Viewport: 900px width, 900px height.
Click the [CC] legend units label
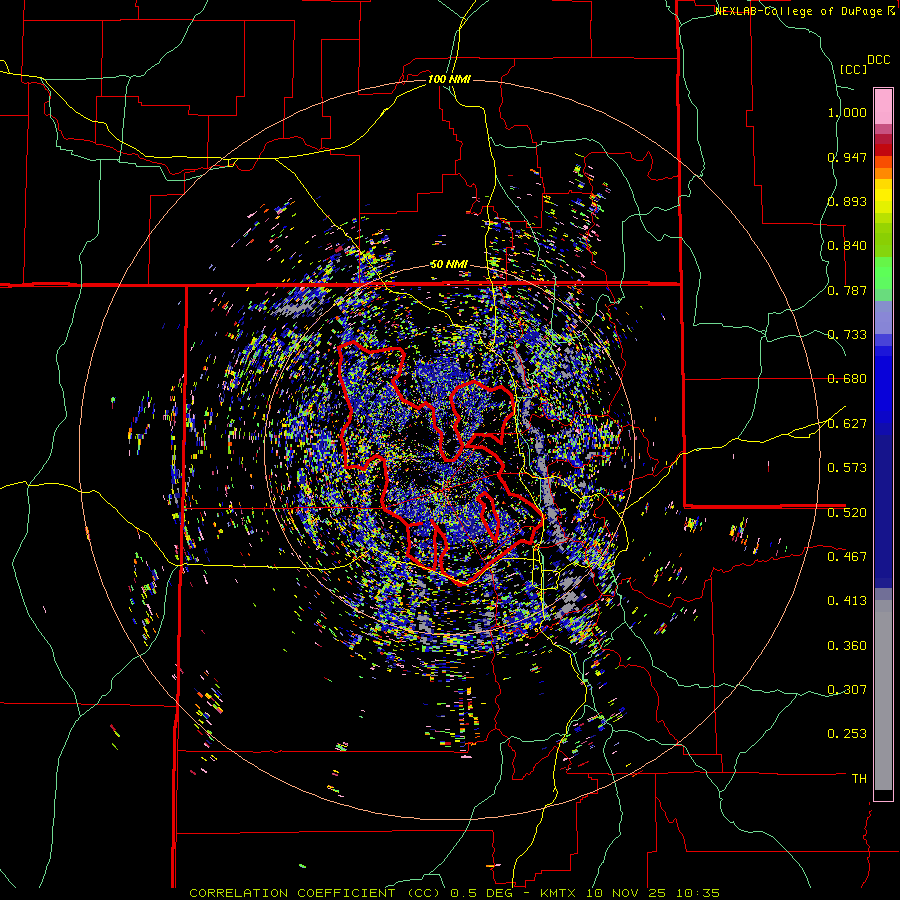(854, 69)
